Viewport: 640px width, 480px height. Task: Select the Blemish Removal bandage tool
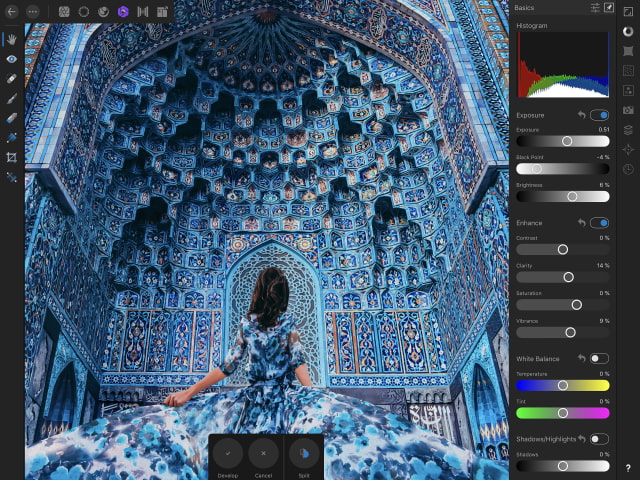tap(12, 79)
